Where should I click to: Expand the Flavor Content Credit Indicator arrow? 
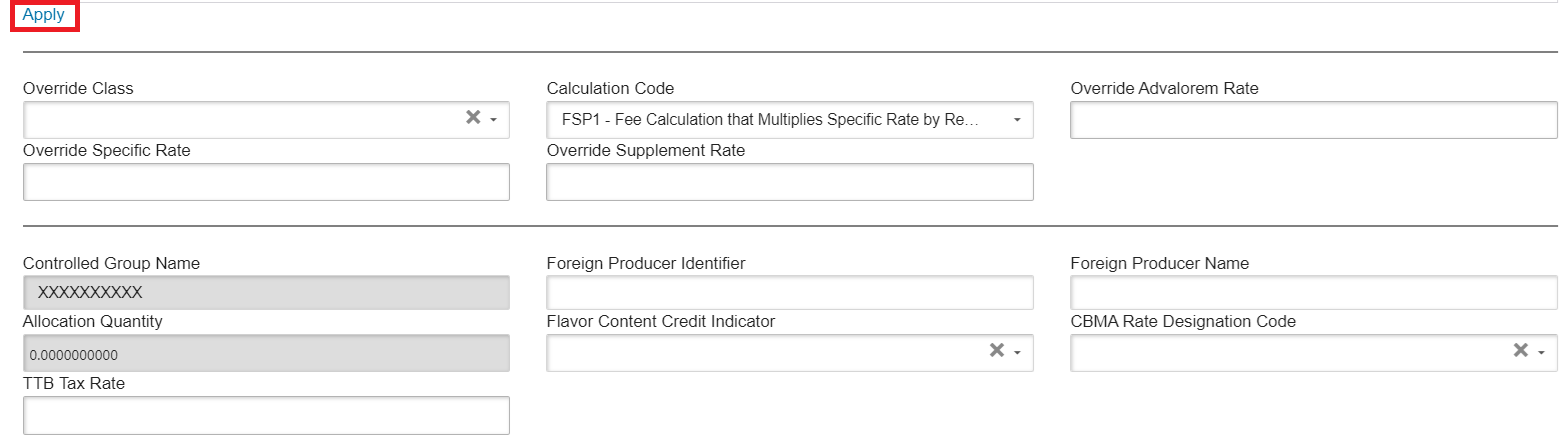click(1017, 352)
